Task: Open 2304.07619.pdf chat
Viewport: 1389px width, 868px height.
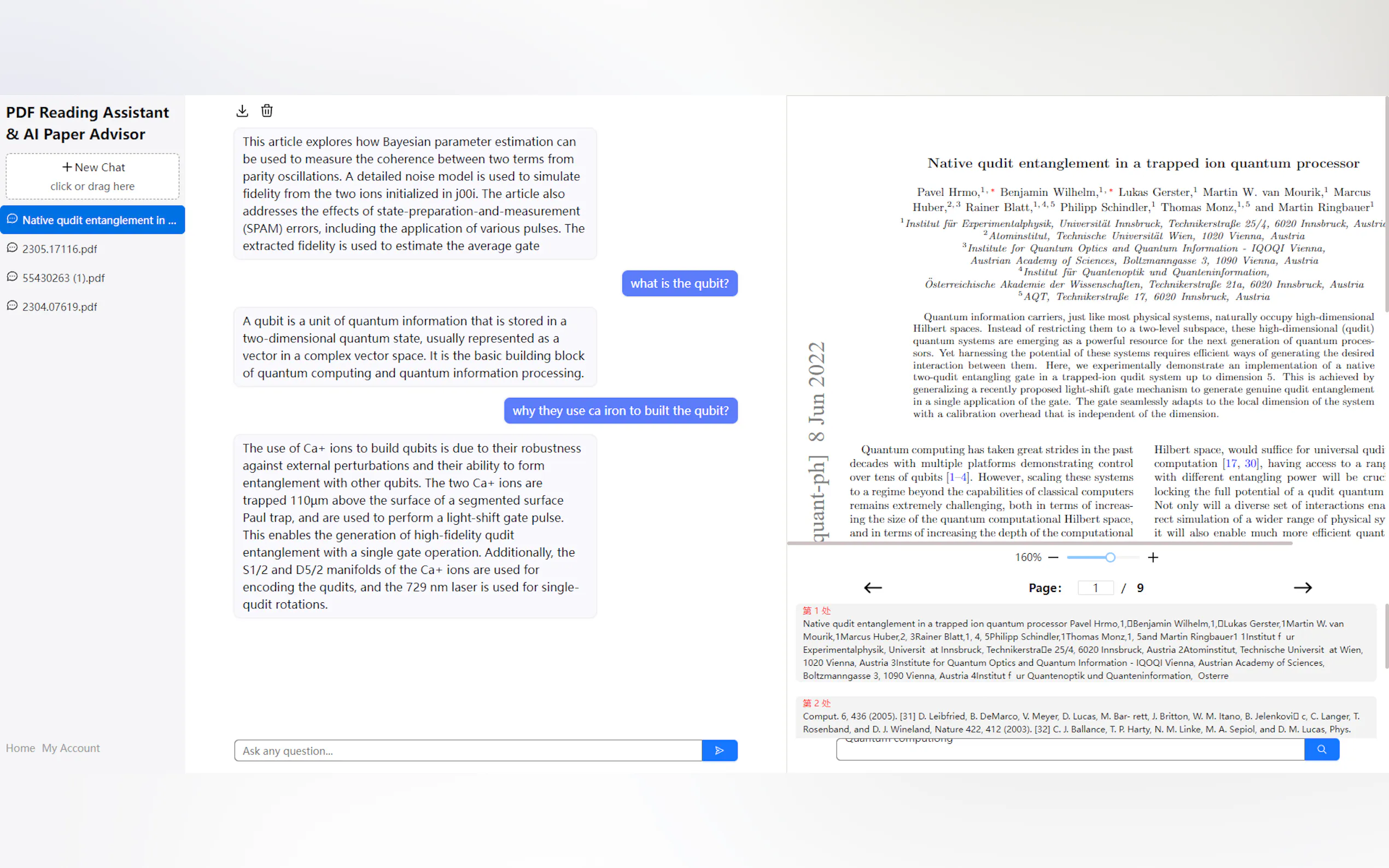Action: (60, 307)
